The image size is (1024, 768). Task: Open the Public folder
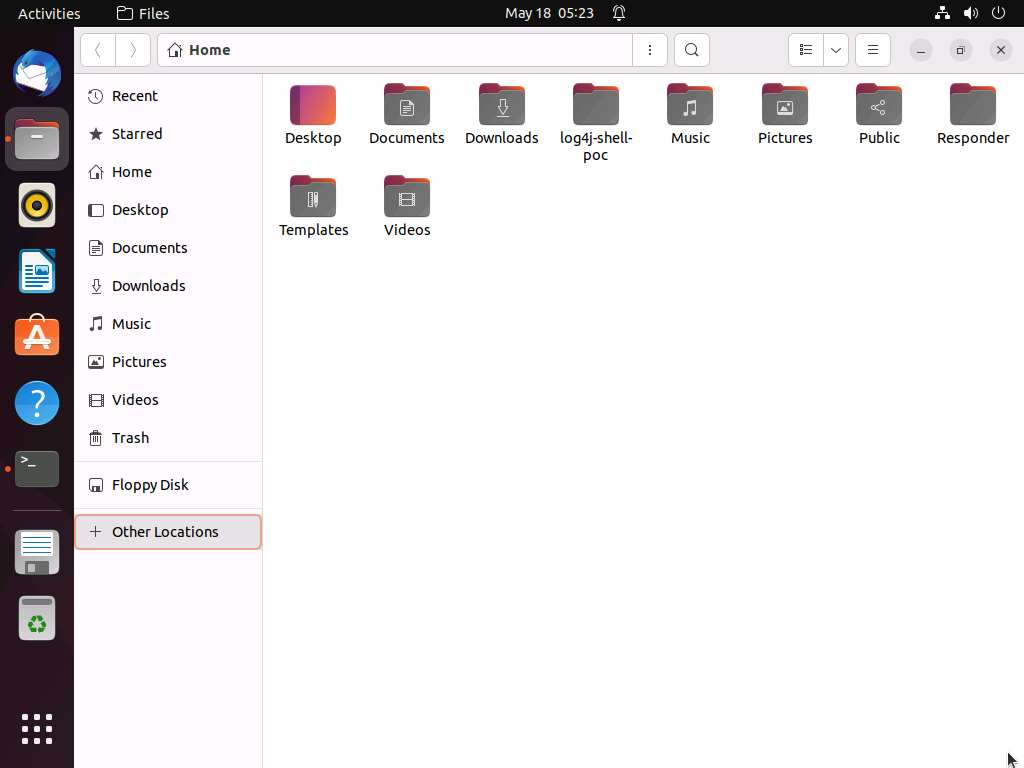click(x=878, y=106)
